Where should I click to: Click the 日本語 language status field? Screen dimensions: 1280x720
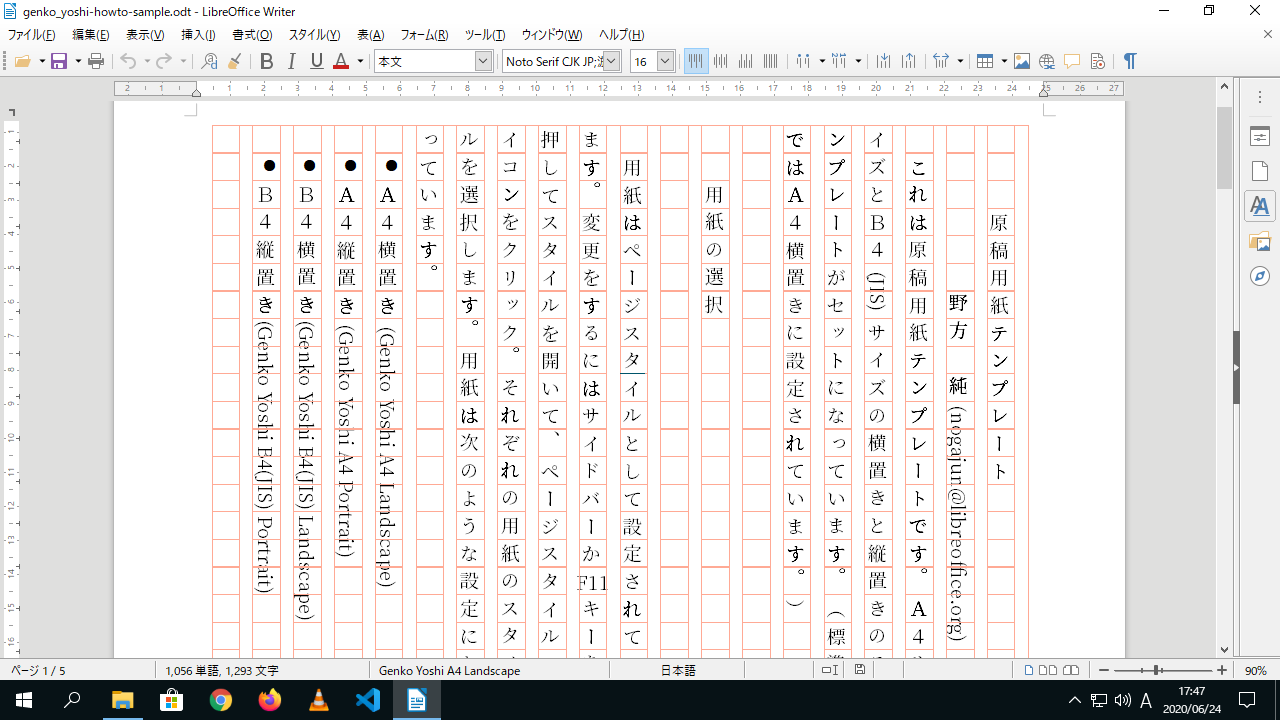tap(678, 670)
